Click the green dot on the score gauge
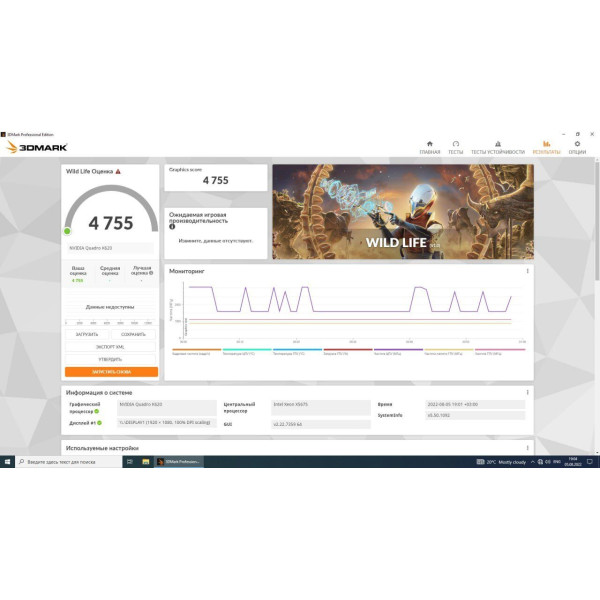600x600 pixels. click(x=67, y=231)
